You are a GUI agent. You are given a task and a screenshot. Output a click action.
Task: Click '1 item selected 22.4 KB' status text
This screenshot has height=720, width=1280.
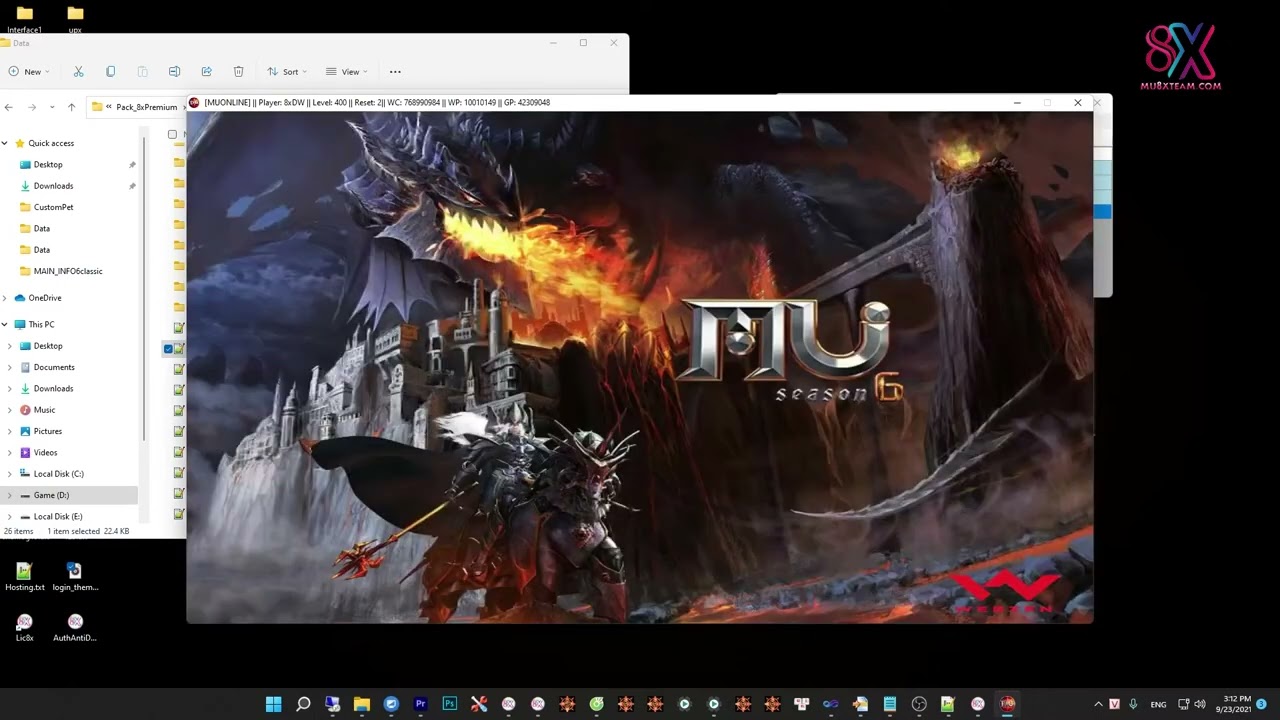tap(88, 531)
